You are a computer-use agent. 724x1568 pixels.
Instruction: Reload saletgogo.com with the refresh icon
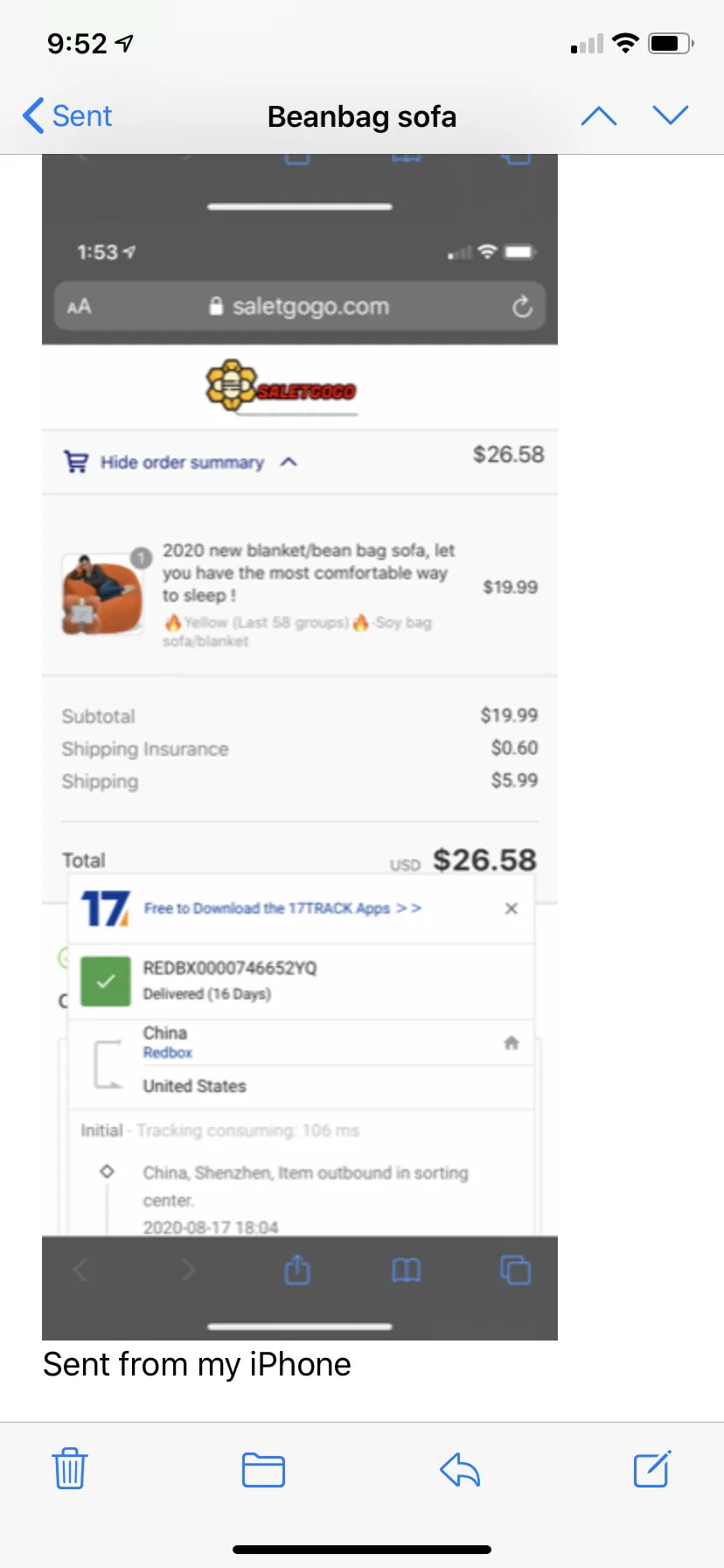click(x=522, y=306)
